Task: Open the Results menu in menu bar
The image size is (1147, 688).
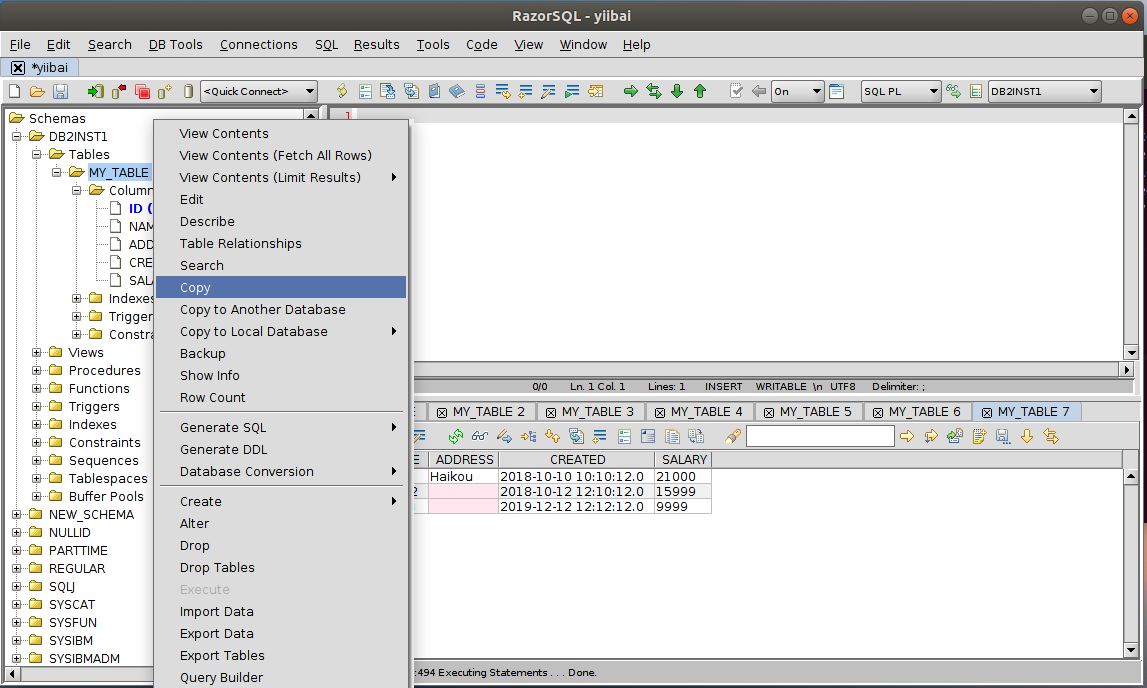Action: click(376, 44)
